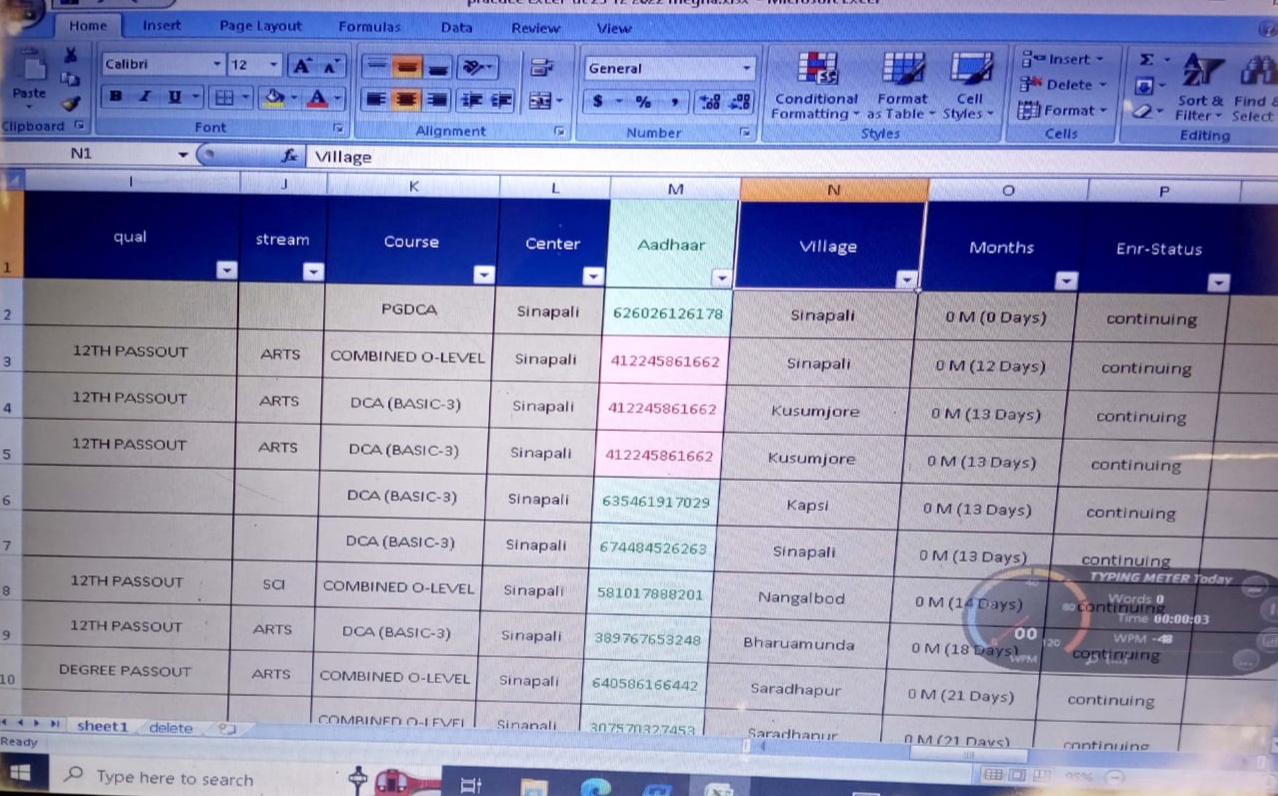Image resolution: width=1278 pixels, height=796 pixels.
Task: Click the Cut scissors icon
Action: pyautogui.click(x=70, y=54)
